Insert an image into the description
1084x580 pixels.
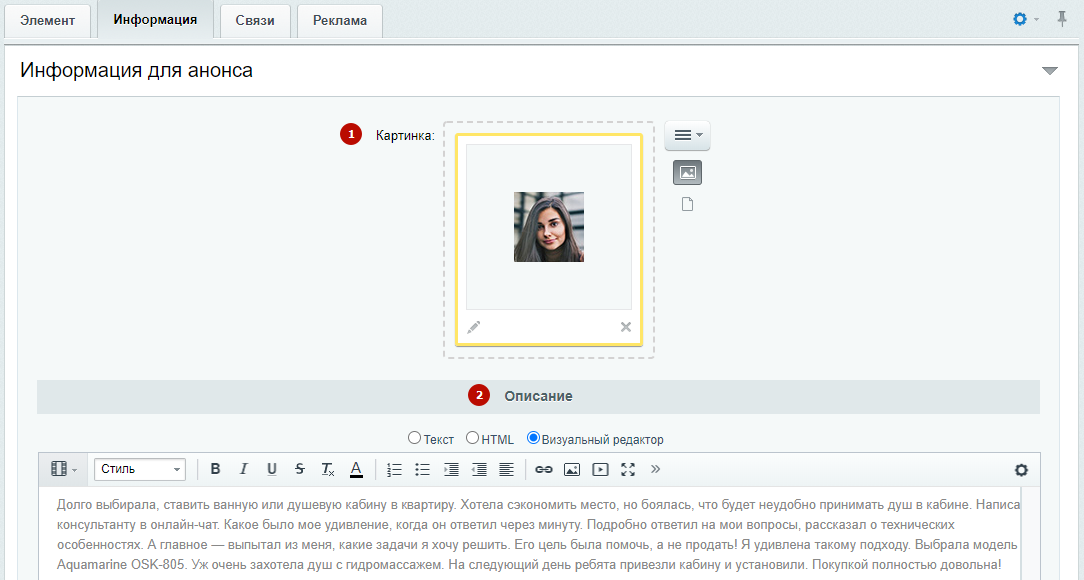point(572,469)
